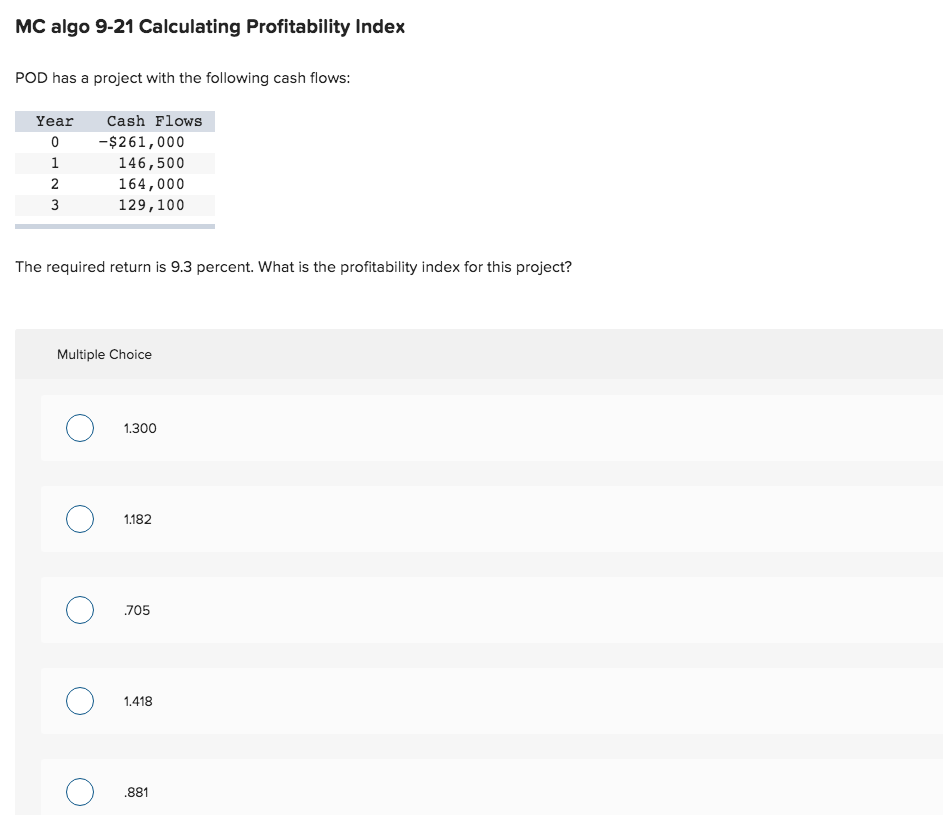Click the Multiple Choice section header
Image resolution: width=943 pixels, height=815 pixels.
104,354
